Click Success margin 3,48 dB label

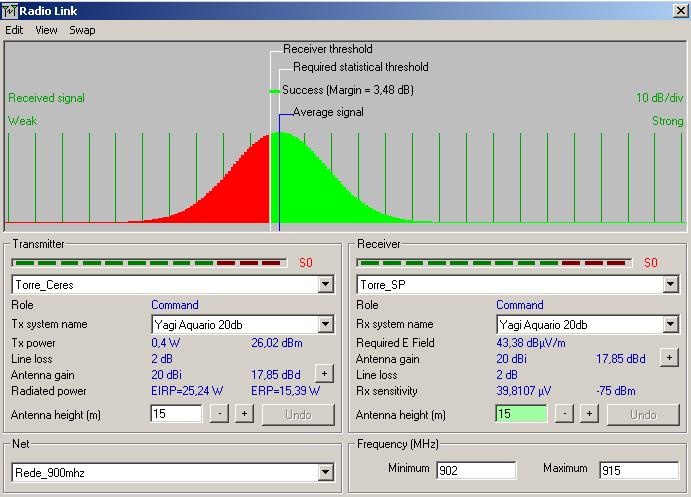pyautogui.click(x=348, y=90)
